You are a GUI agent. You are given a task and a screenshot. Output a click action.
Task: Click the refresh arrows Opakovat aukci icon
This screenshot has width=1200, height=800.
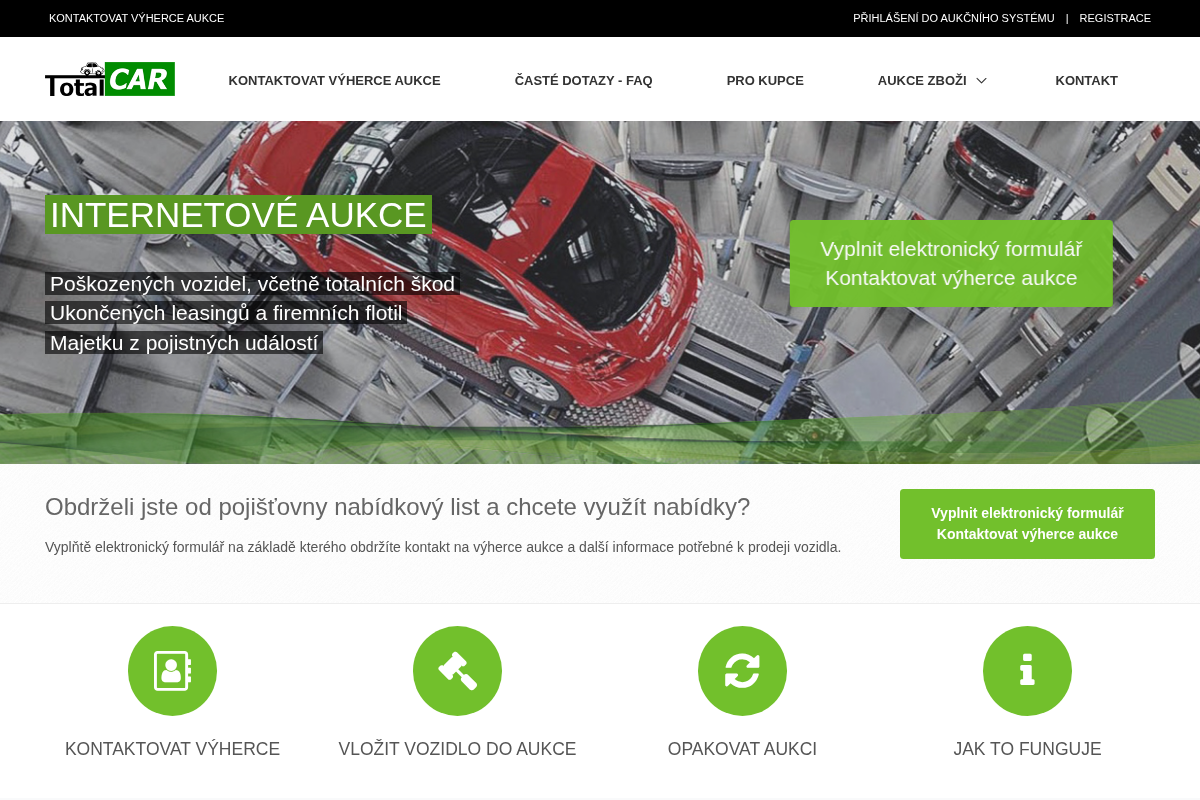click(x=742, y=671)
